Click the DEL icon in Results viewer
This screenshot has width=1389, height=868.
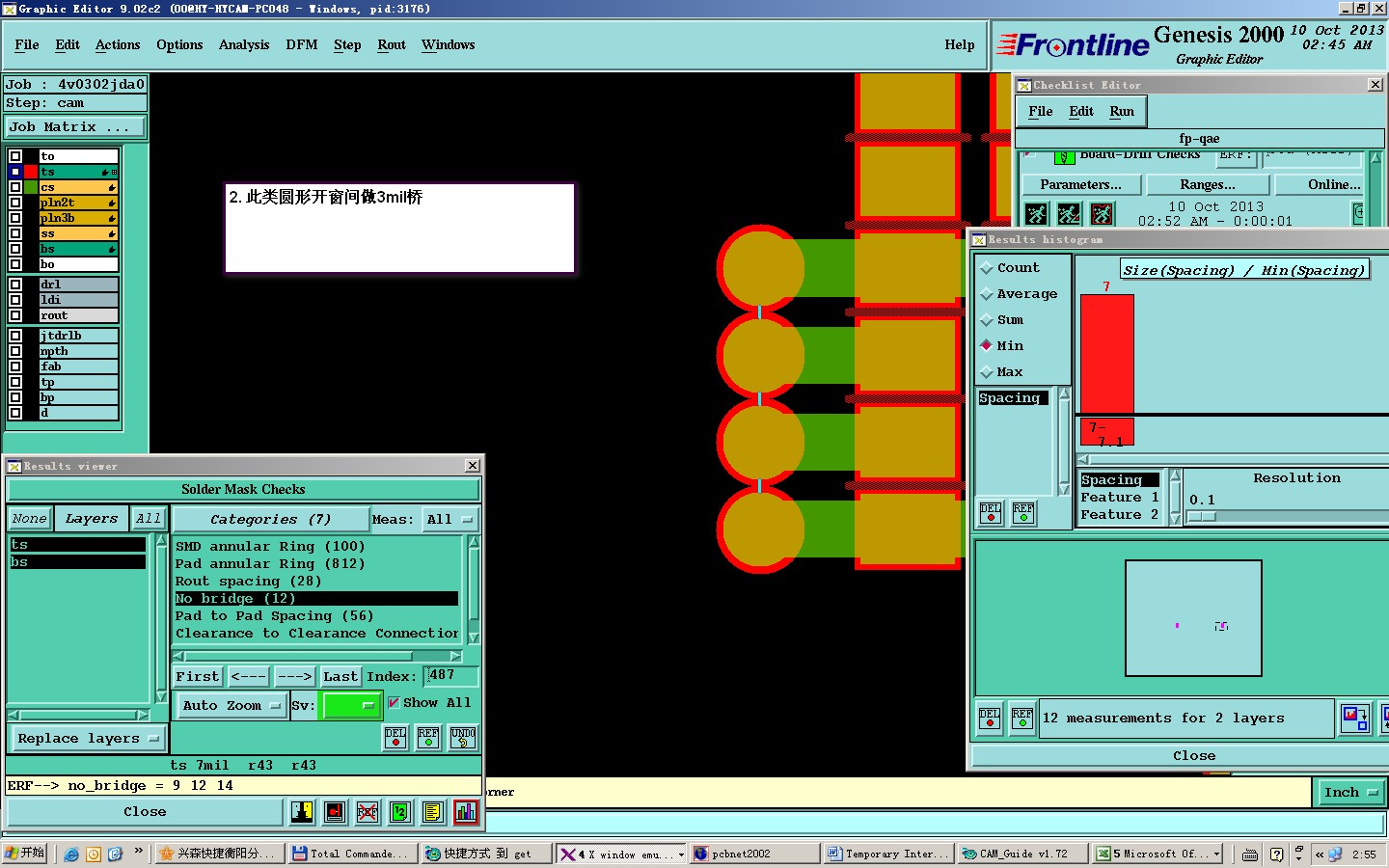point(395,738)
